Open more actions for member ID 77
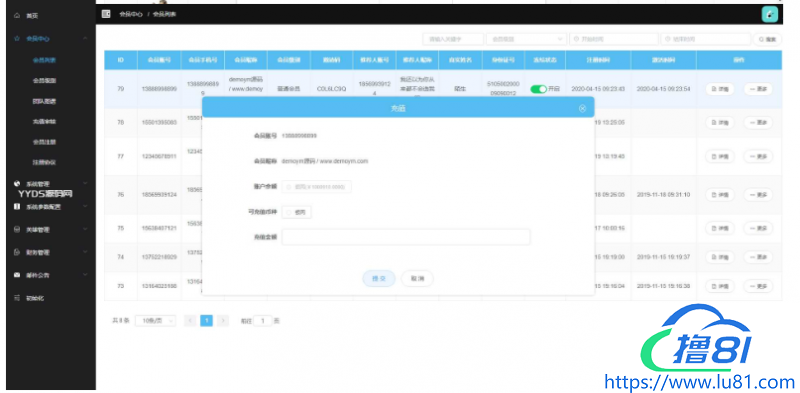800x393 pixels. (758, 156)
